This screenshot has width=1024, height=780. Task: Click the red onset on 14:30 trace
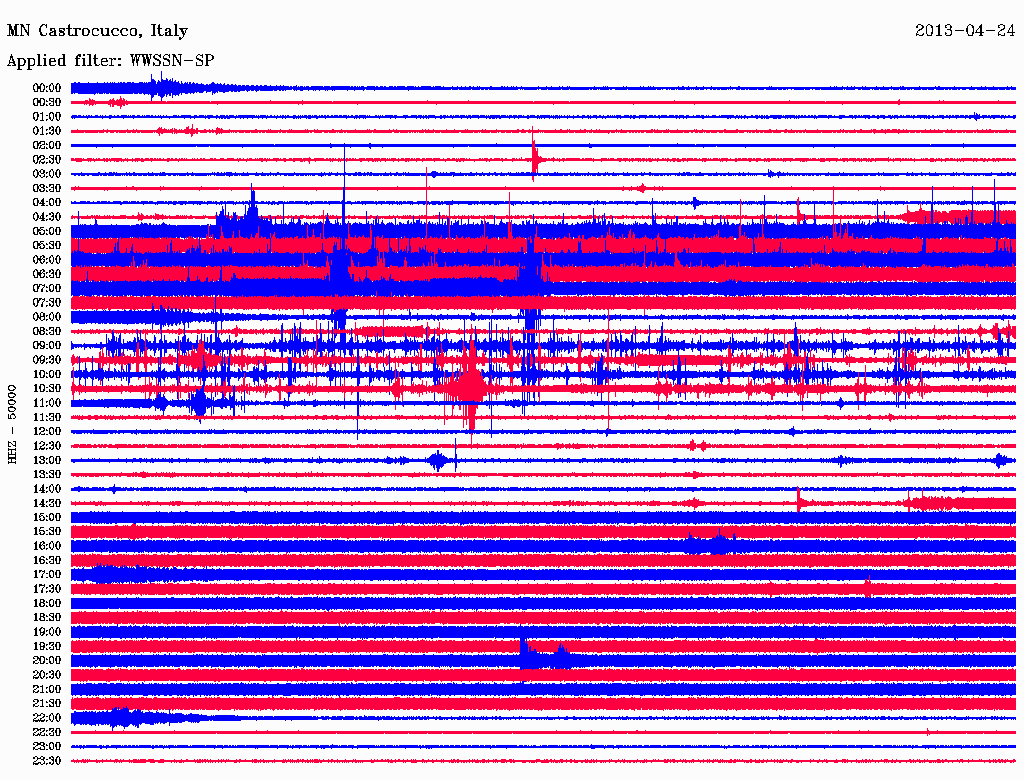799,501
